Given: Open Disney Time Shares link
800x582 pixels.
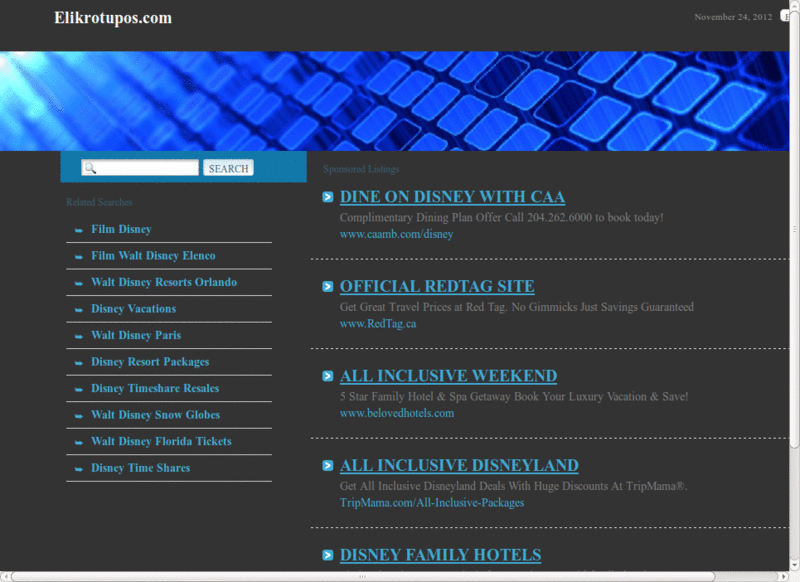Looking at the screenshot, I should point(140,468).
